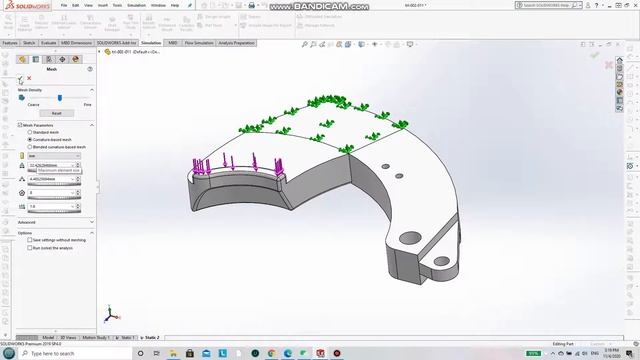The height and width of the screenshot is (360, 640).
Task: Open View Settings monitor icon
Action: [410, 44]
